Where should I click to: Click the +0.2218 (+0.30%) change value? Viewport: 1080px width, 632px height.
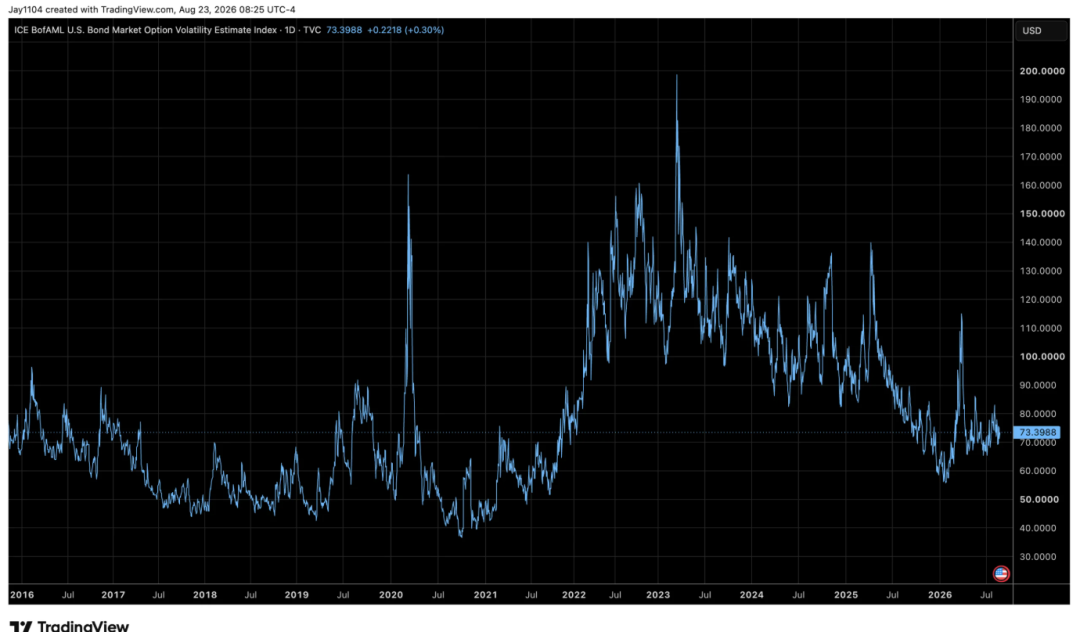point(405,30)
